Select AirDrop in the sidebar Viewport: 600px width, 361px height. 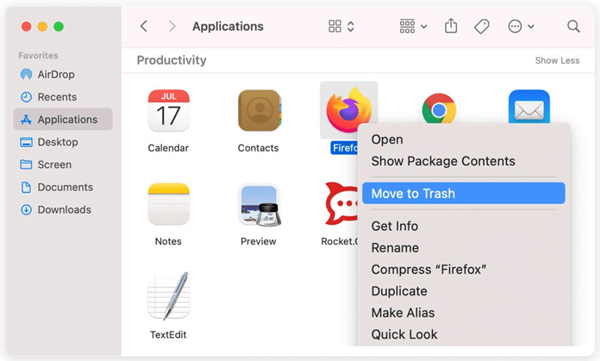pyautogui.click(x=63, y=74)
